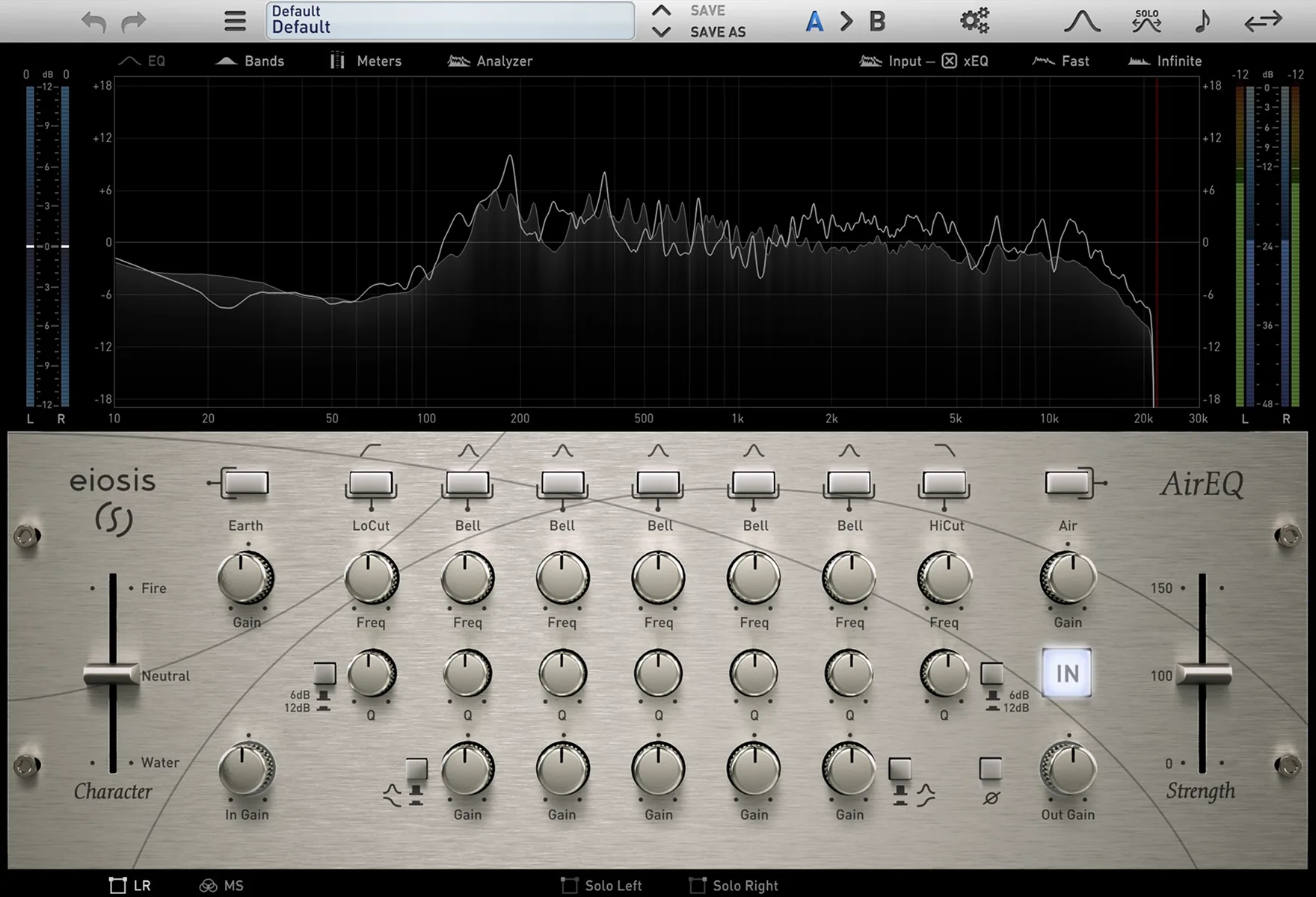Open the hamburger preset menu icon
The image size is (1316, 897).
[234, 20]
